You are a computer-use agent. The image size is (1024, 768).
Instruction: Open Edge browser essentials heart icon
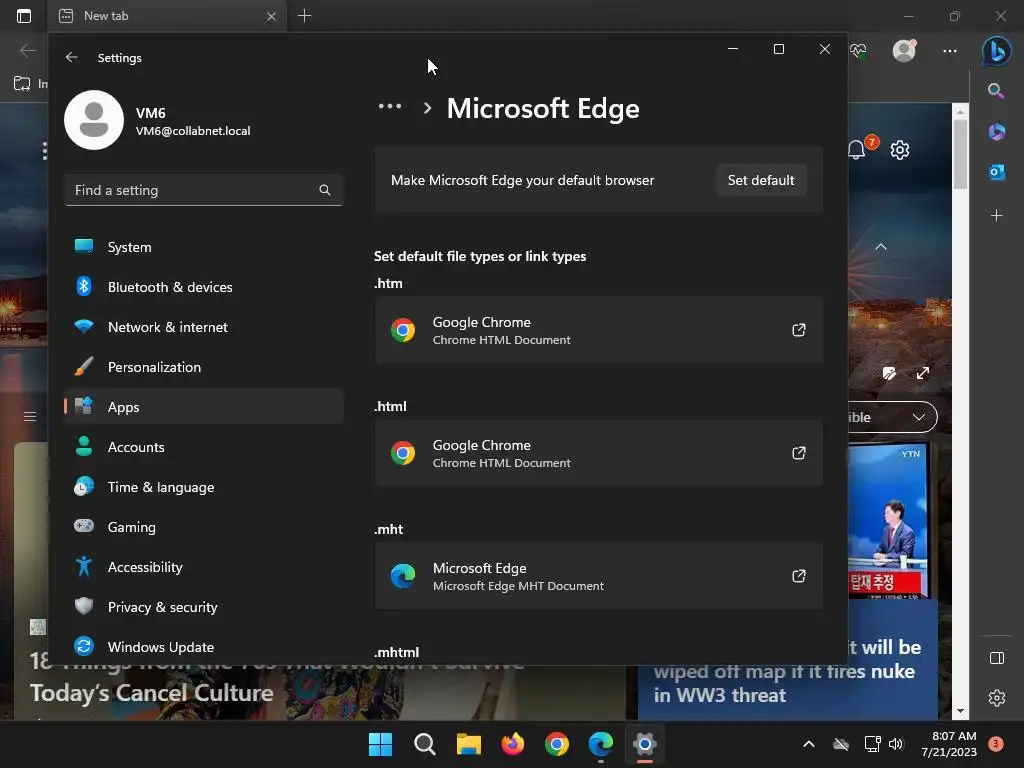pyautogui.click(x=858, y=50)
